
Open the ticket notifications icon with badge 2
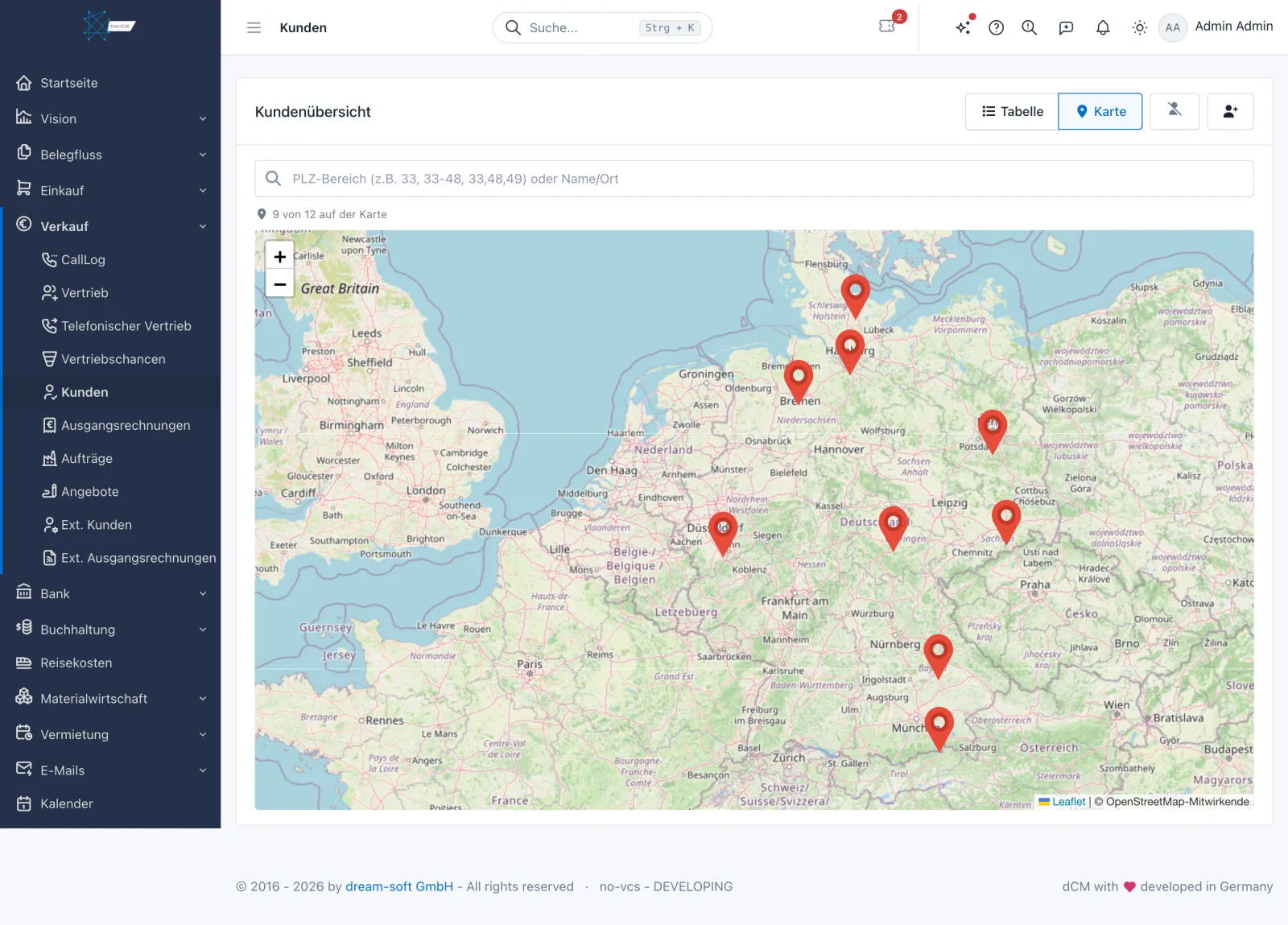pos(889,25)
